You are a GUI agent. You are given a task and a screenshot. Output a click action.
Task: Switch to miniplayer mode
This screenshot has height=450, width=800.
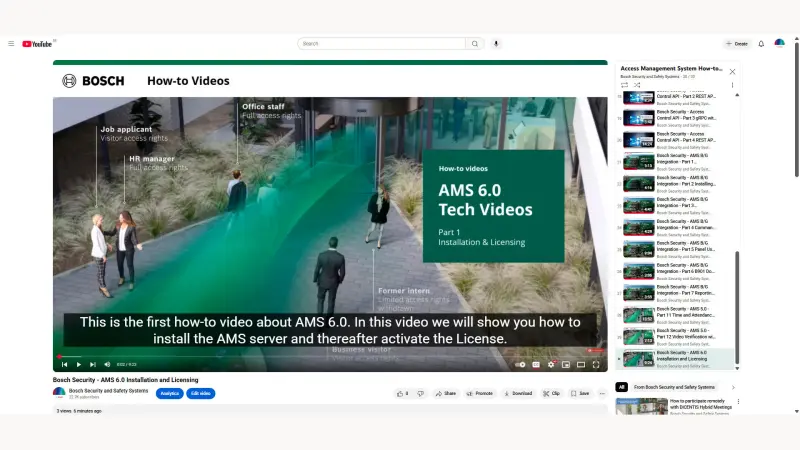(x=566, y=364)
